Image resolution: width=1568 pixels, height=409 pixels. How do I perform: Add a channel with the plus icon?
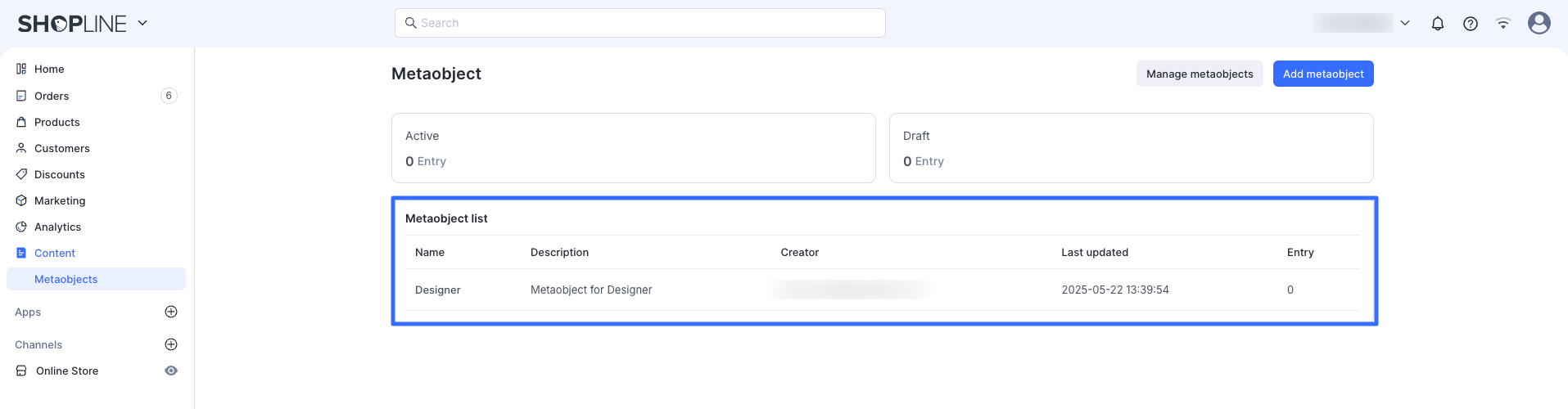171,344
